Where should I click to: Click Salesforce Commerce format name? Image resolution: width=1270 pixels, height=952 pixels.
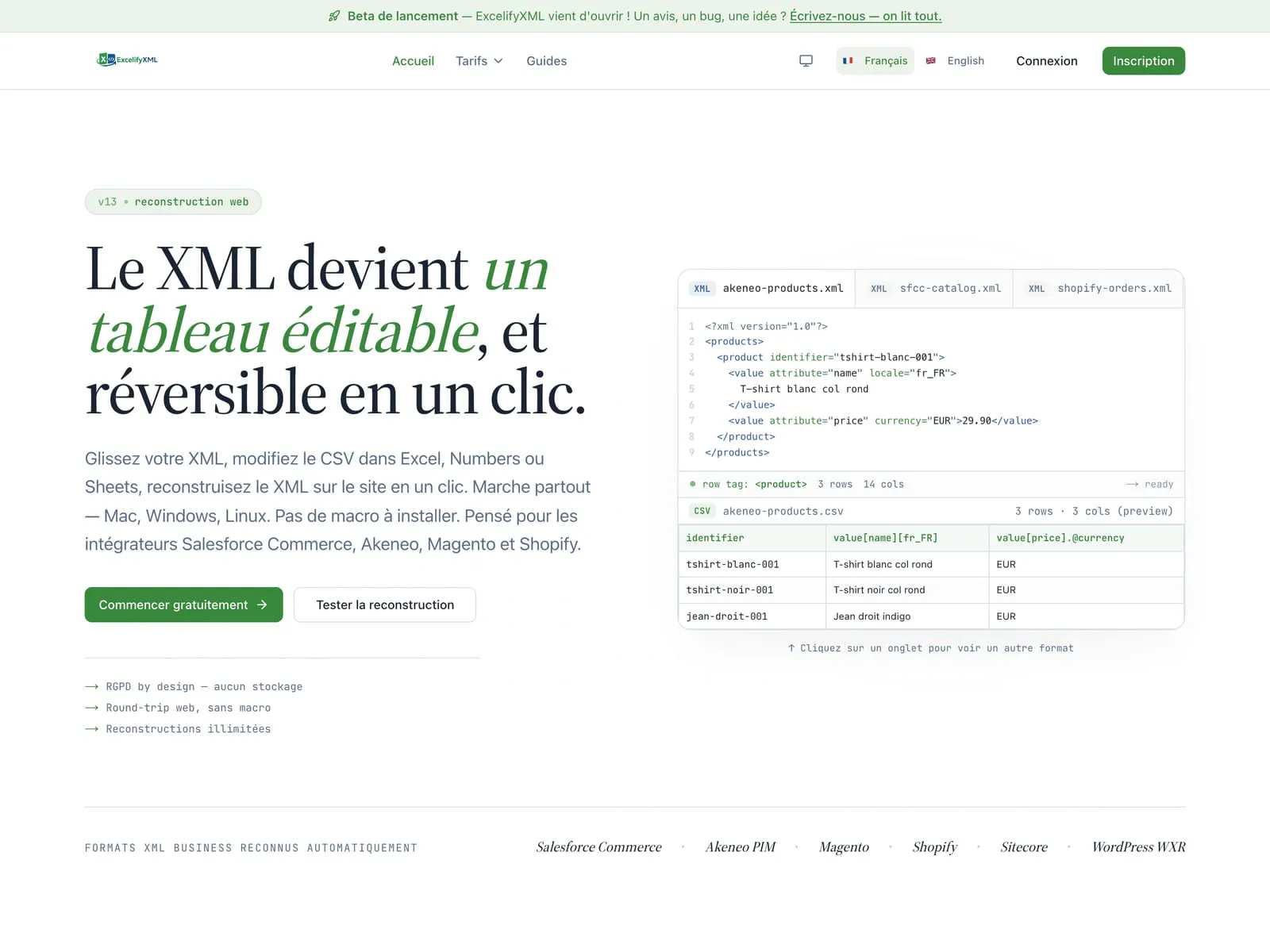[598, 847]
